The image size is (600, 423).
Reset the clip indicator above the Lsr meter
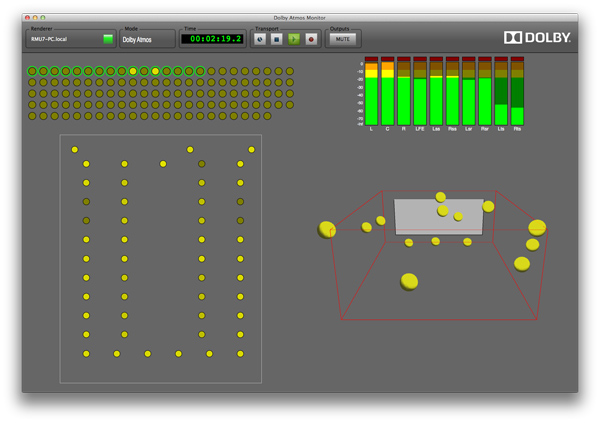tap(469, 59)
